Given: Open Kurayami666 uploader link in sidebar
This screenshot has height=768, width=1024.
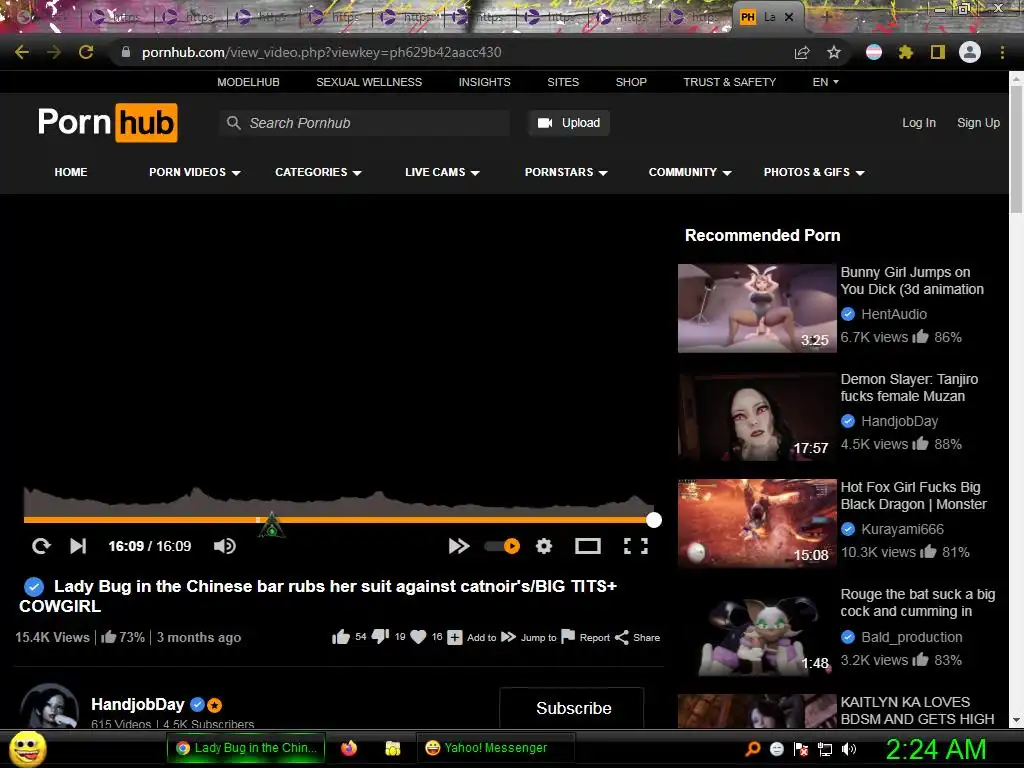Looking at the screenshot, I should coord(902,529).
